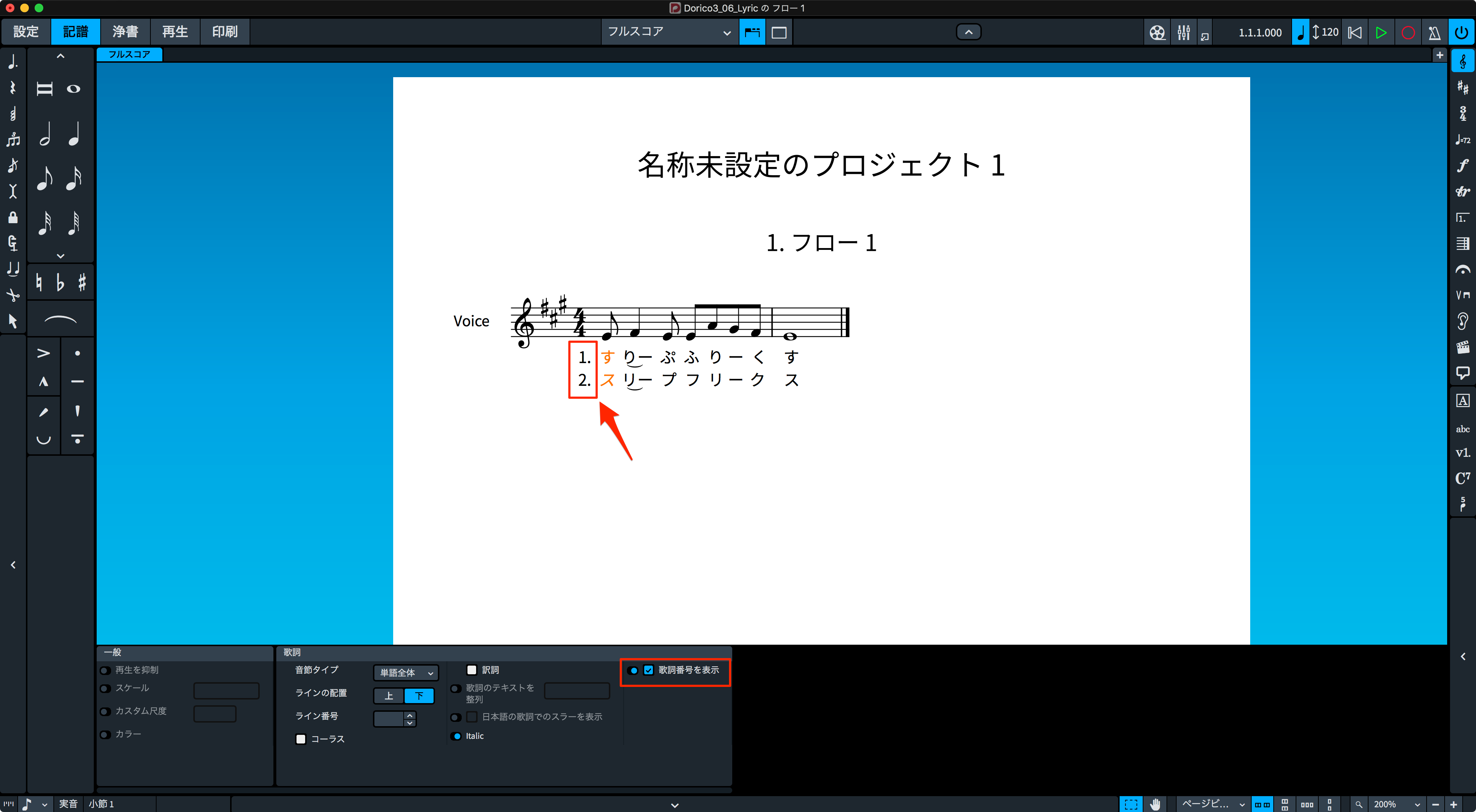Hide the toolbar with the center chevron
This screenshot has height=812, width=1476.
(968, 33)
